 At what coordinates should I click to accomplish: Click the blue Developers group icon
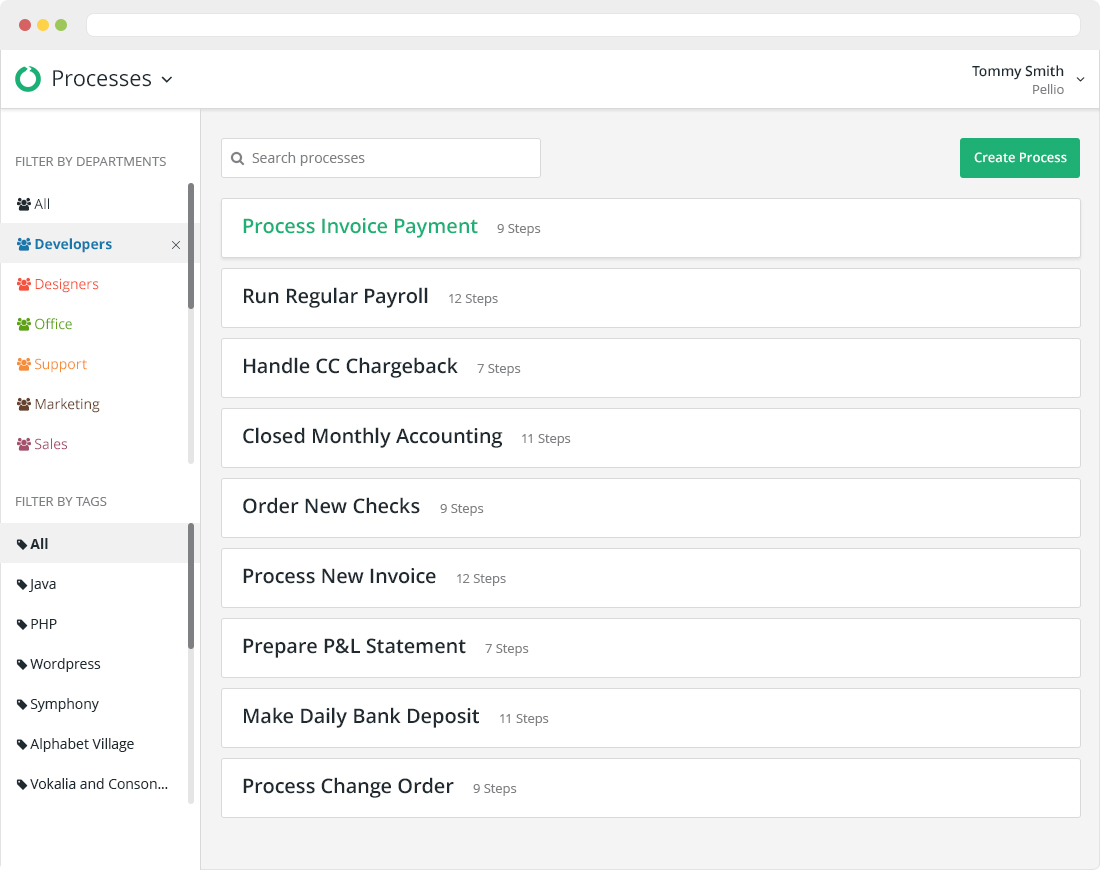click(x=24, y=244)
